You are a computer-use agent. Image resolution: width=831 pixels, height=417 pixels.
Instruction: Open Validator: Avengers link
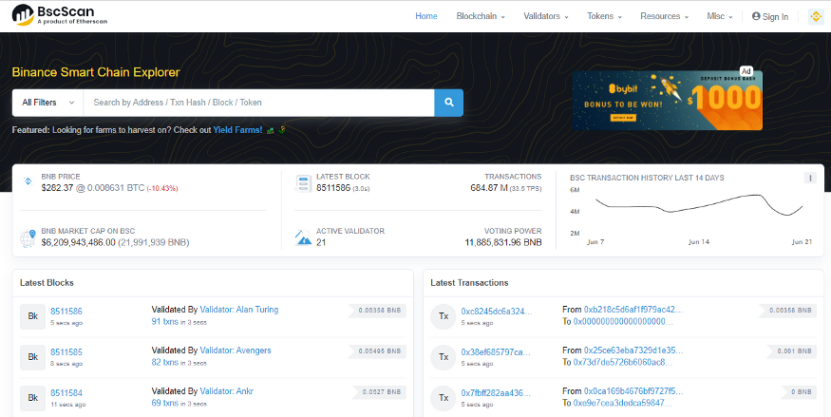(235, 350)
